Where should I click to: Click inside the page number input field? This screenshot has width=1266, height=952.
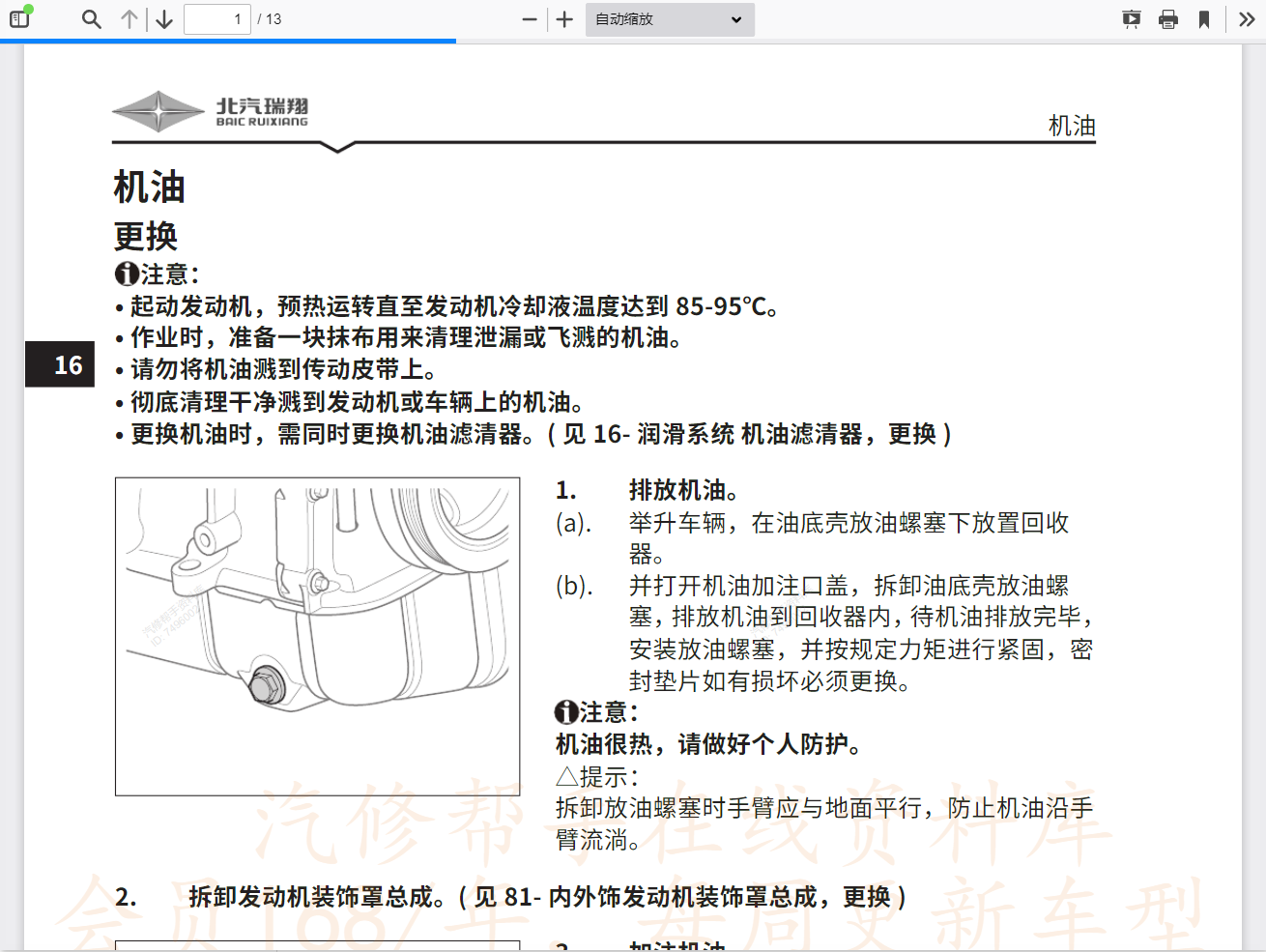tap(216, 18)
